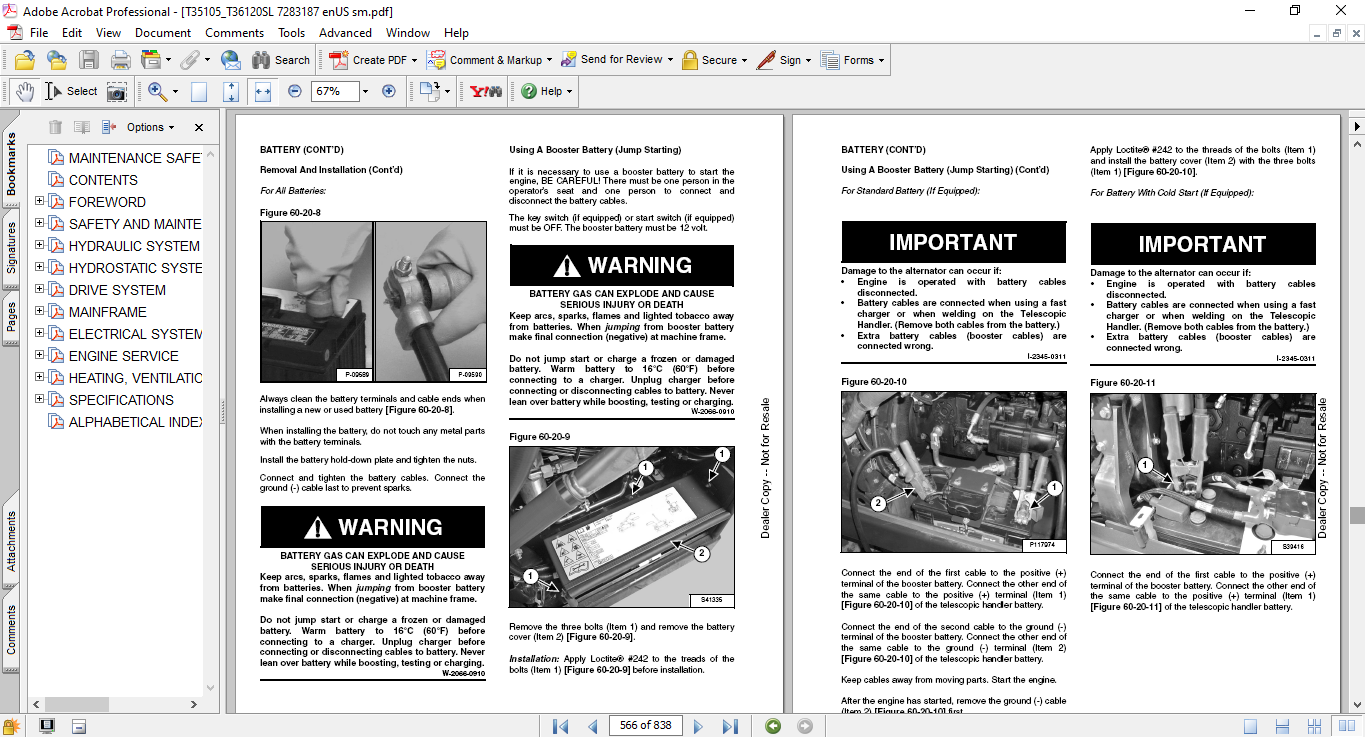1365x737 pixels.
Task: Choose the Snapshot camera tool
Action: coord(117,91)
